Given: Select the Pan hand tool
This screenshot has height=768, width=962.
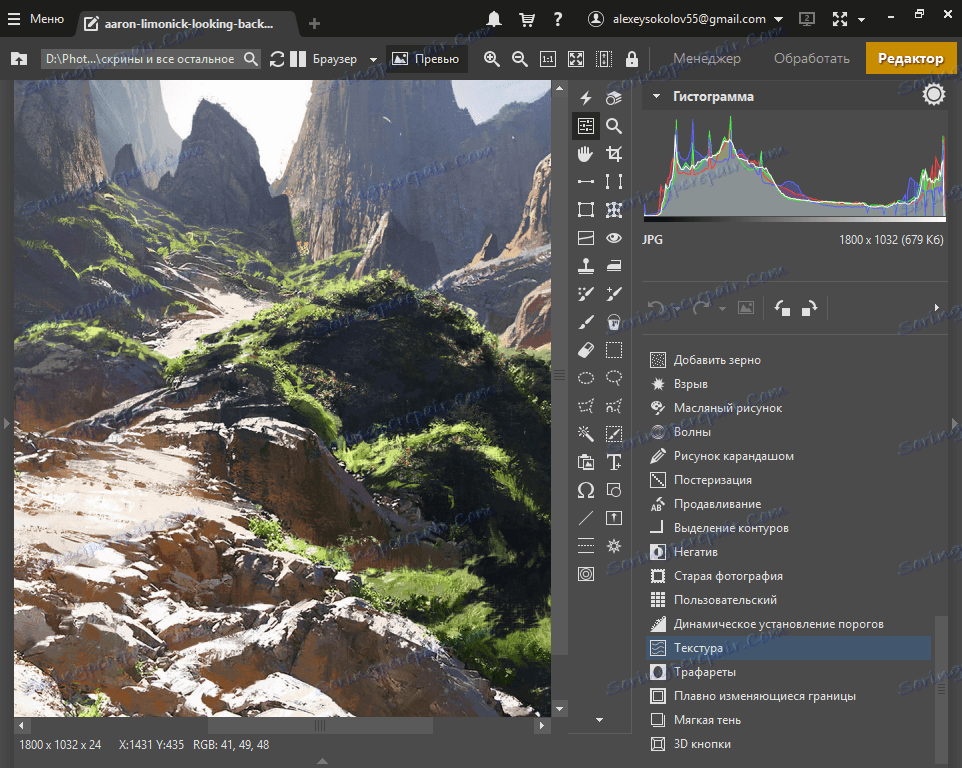Looking at the screenshot, I should click(x=586, y=154).
